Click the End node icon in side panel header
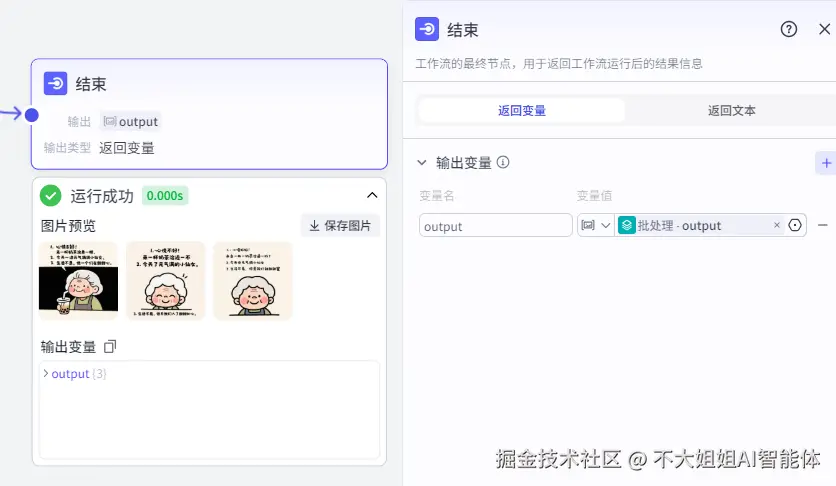Screen dimensions: 836x486 (427, 29)
